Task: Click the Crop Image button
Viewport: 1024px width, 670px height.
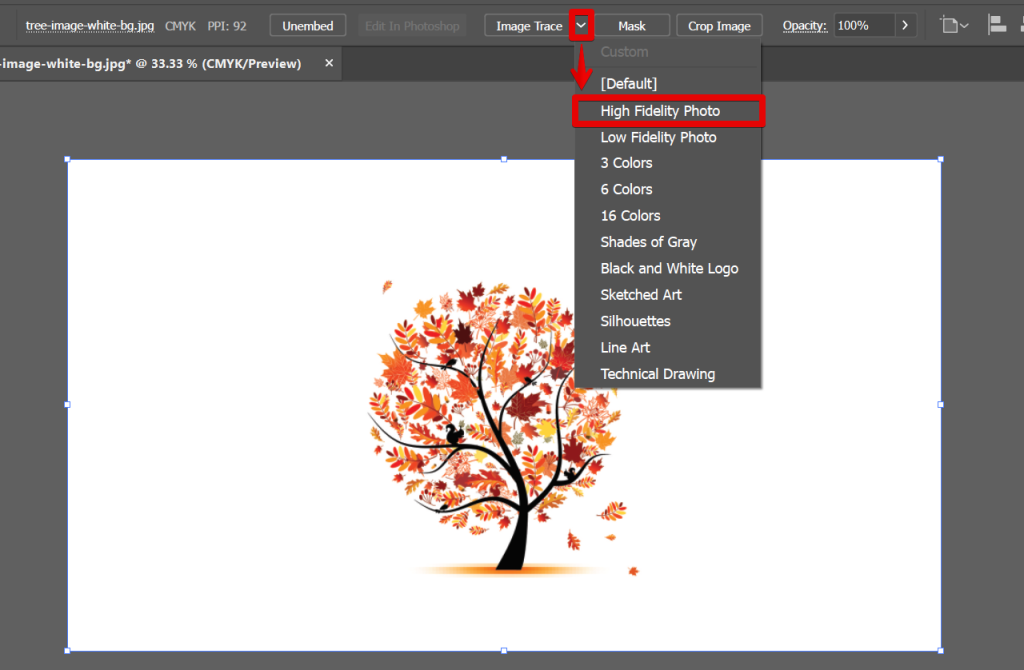Action: [719, 24]
